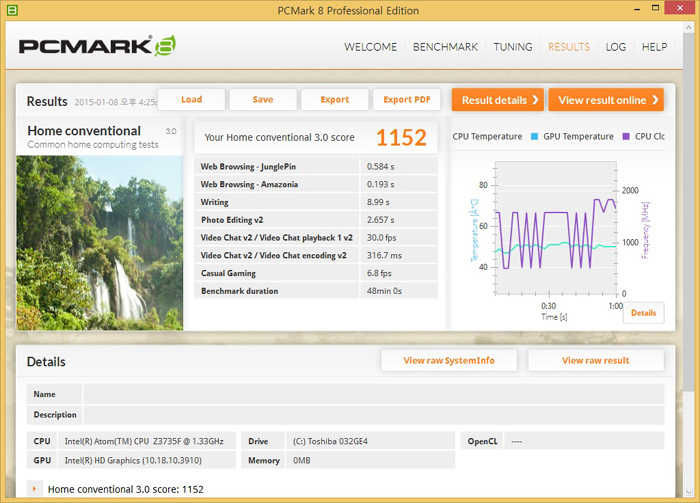This screenshot has width=700, height=503.
Task: Click the GPU Temperature legend color square
Action: pos(534,137)
